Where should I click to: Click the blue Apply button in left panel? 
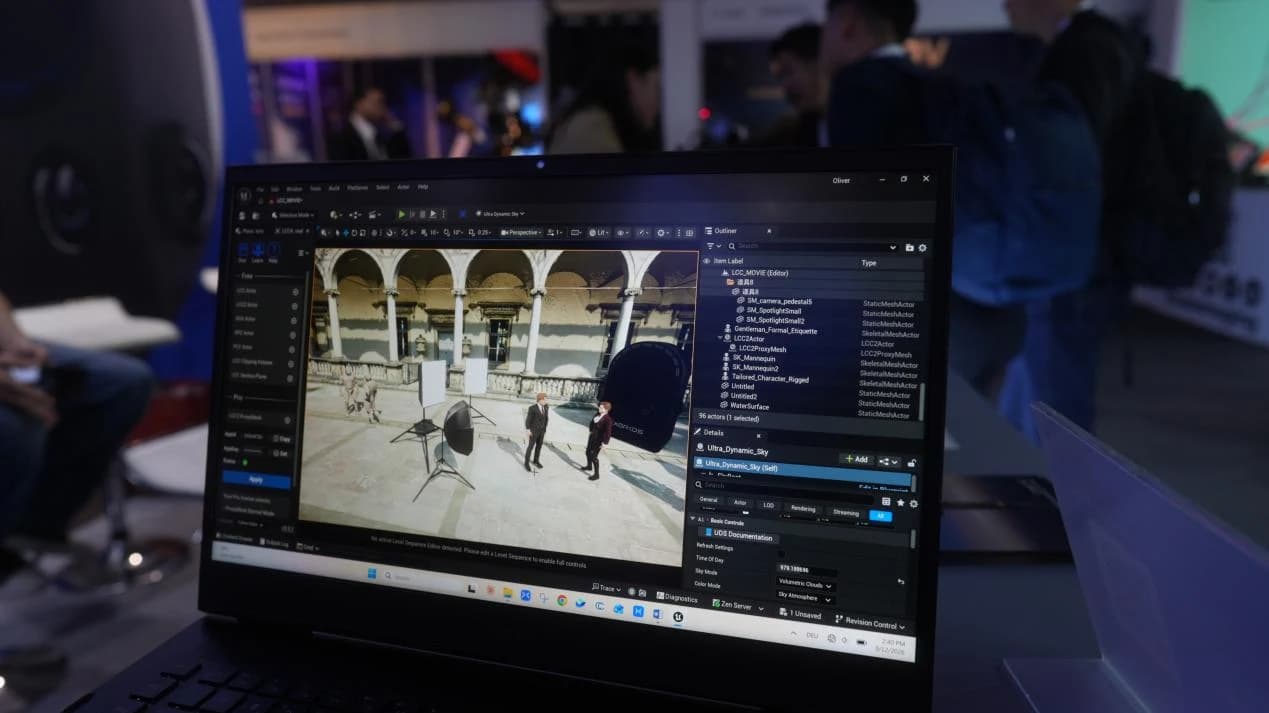pyautogui.click(x=256, y=480)
